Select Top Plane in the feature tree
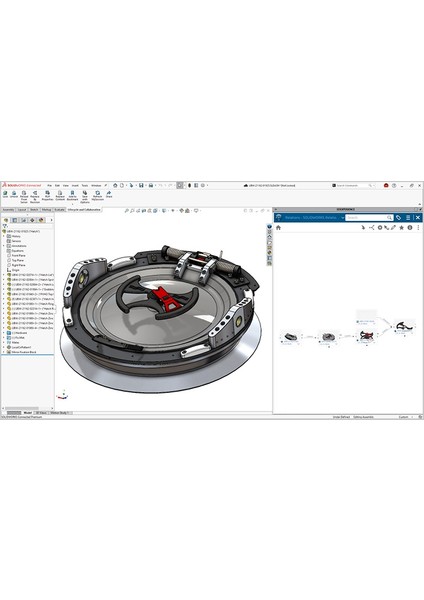The image size is (424, 600). coord(17,260)
